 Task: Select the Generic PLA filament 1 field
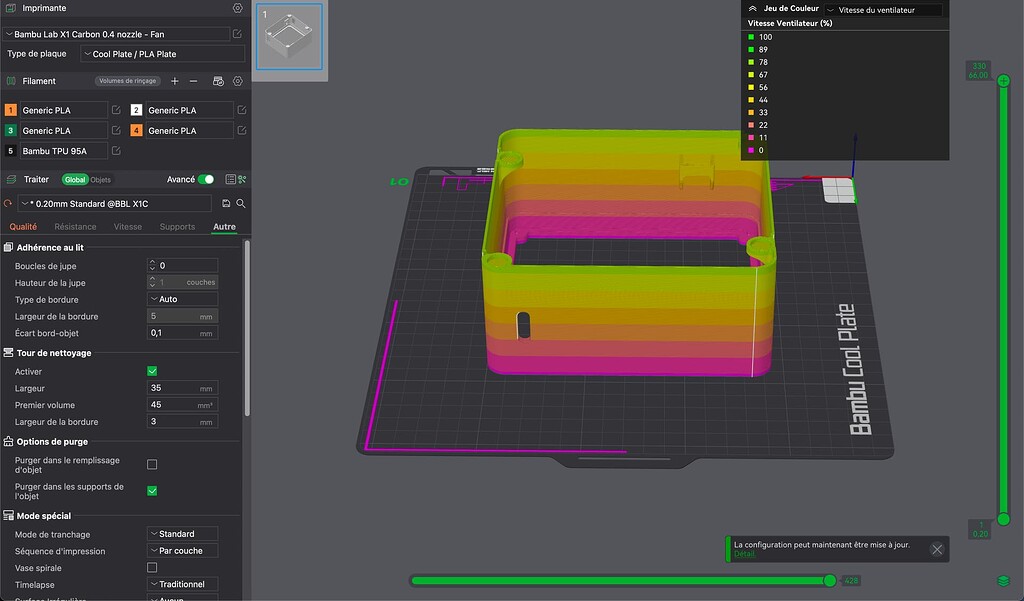[63, 110]
